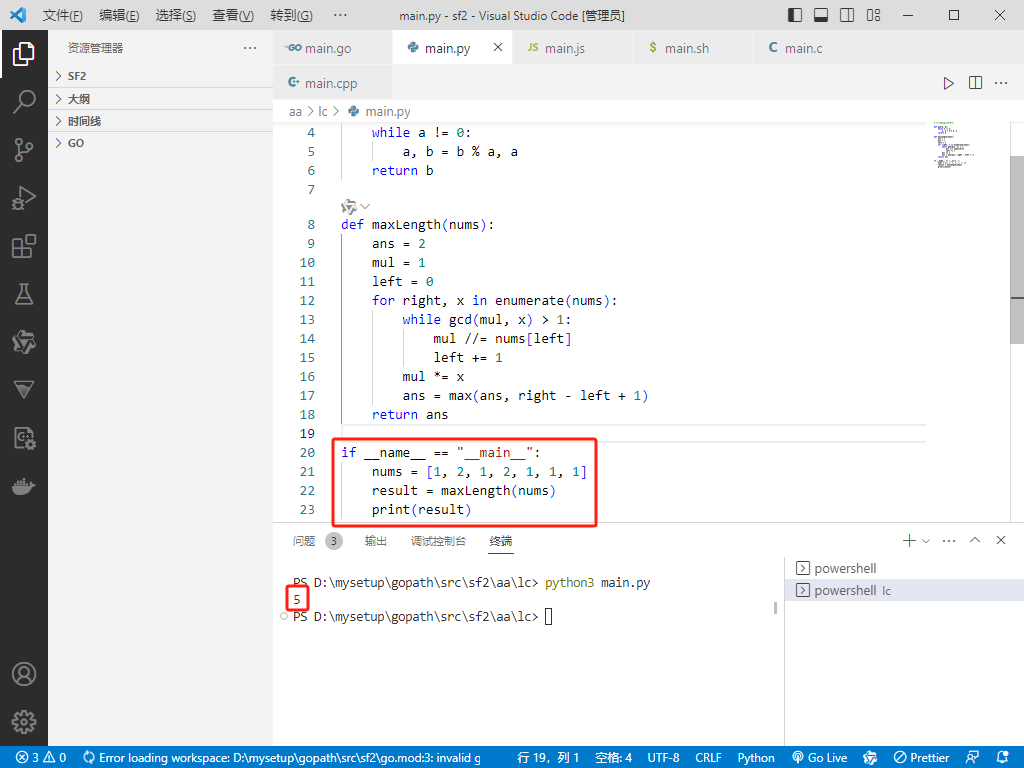Open the 文件(F) menu
Screen dimensions: 1024x768
63,16
